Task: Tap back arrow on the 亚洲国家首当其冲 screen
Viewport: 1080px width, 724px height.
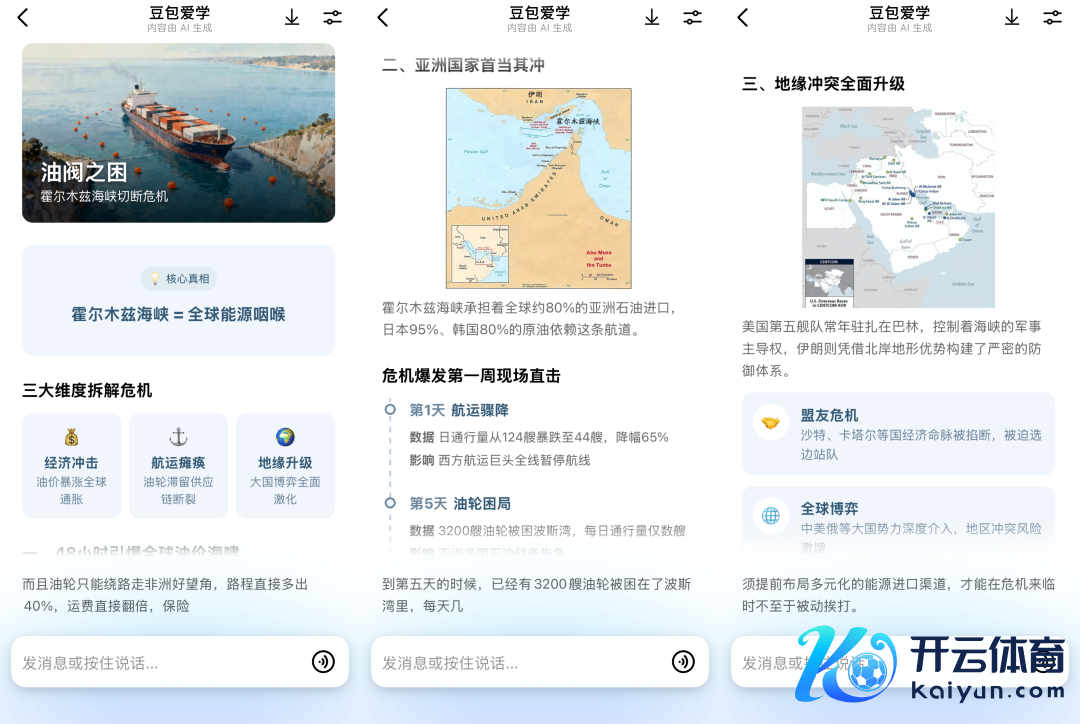Action: 383,18
